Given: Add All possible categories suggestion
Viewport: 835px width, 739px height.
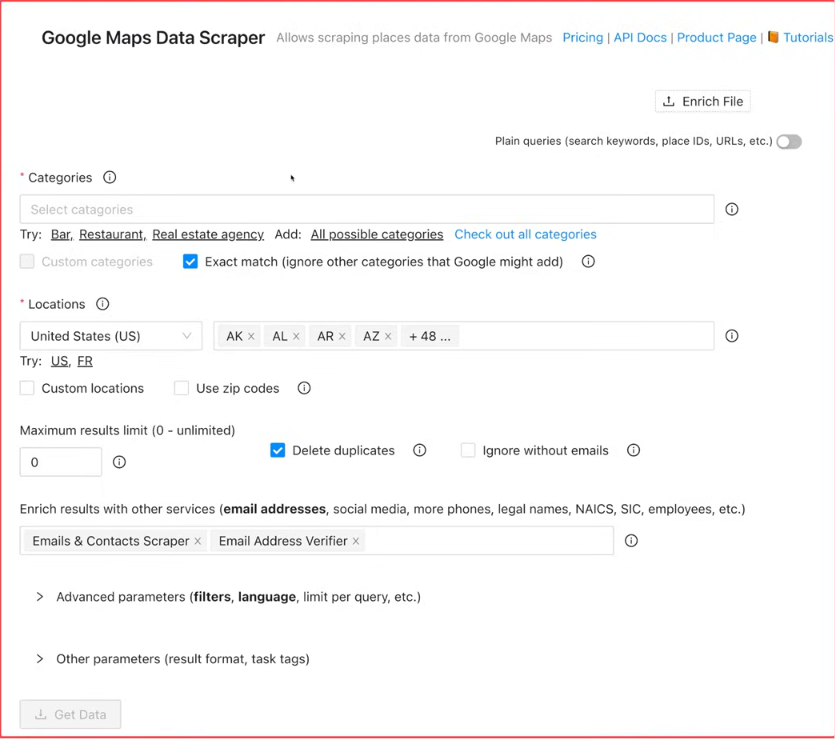Looking at the screenshot, I should tap(377, 235).
